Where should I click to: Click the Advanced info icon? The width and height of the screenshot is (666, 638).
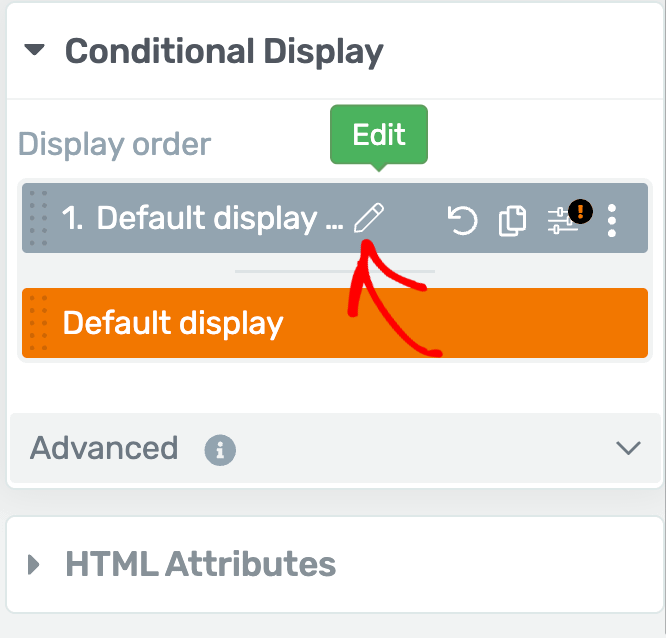coord(220,450)
